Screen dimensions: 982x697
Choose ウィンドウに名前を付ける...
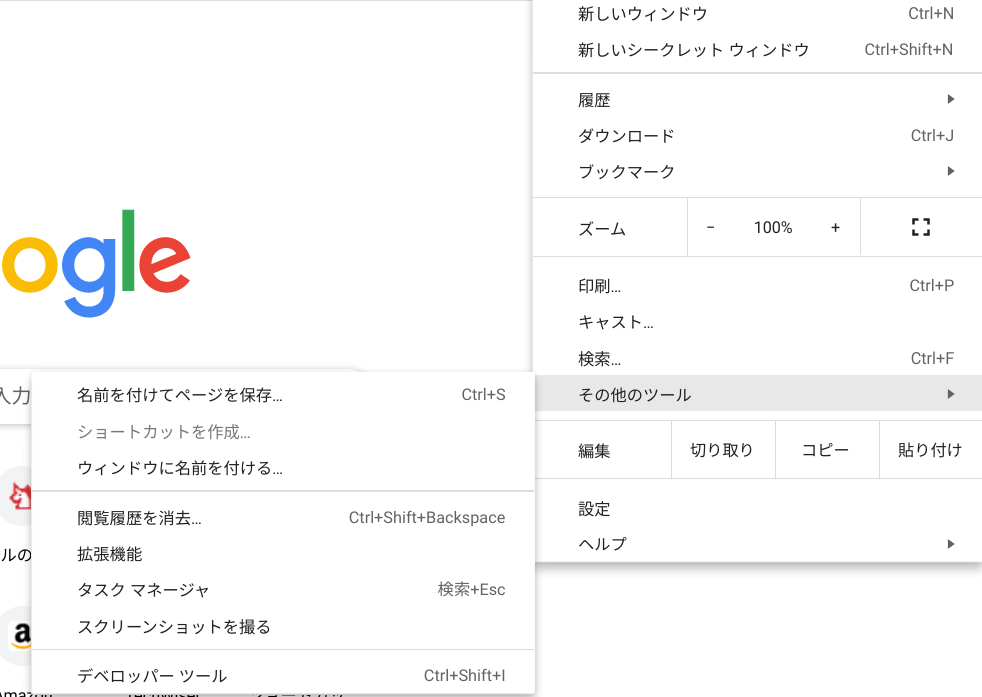(x=283, y=467)
